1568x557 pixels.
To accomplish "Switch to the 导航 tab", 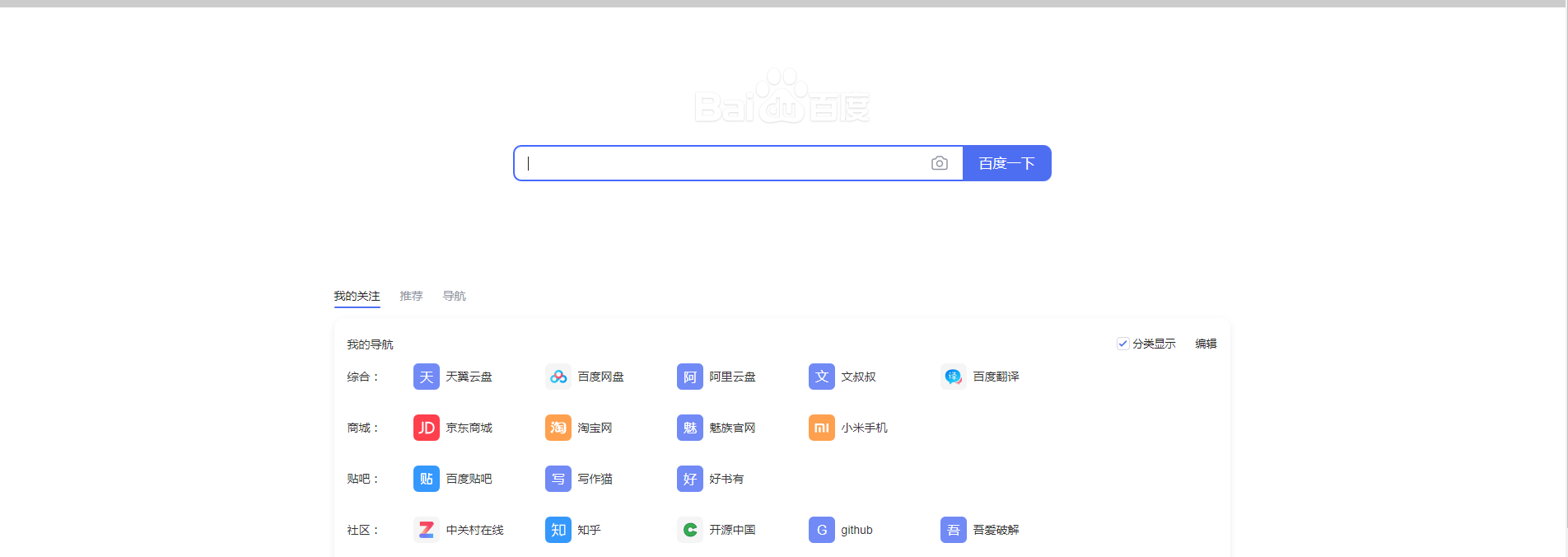I will tap(454, 296).
